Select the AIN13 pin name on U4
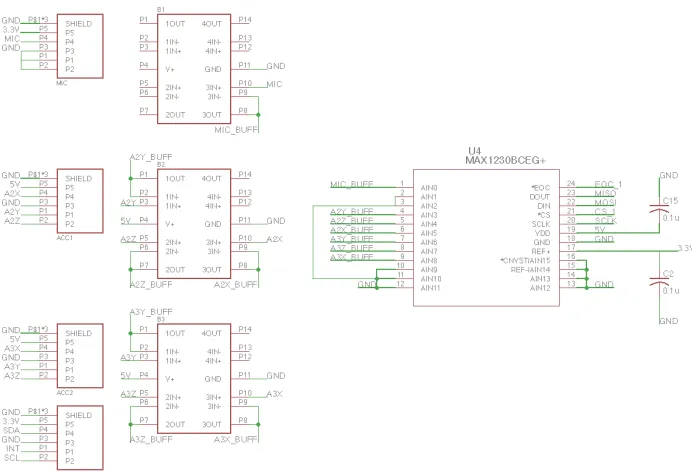692x472 pixels. (x=540, y=279)
